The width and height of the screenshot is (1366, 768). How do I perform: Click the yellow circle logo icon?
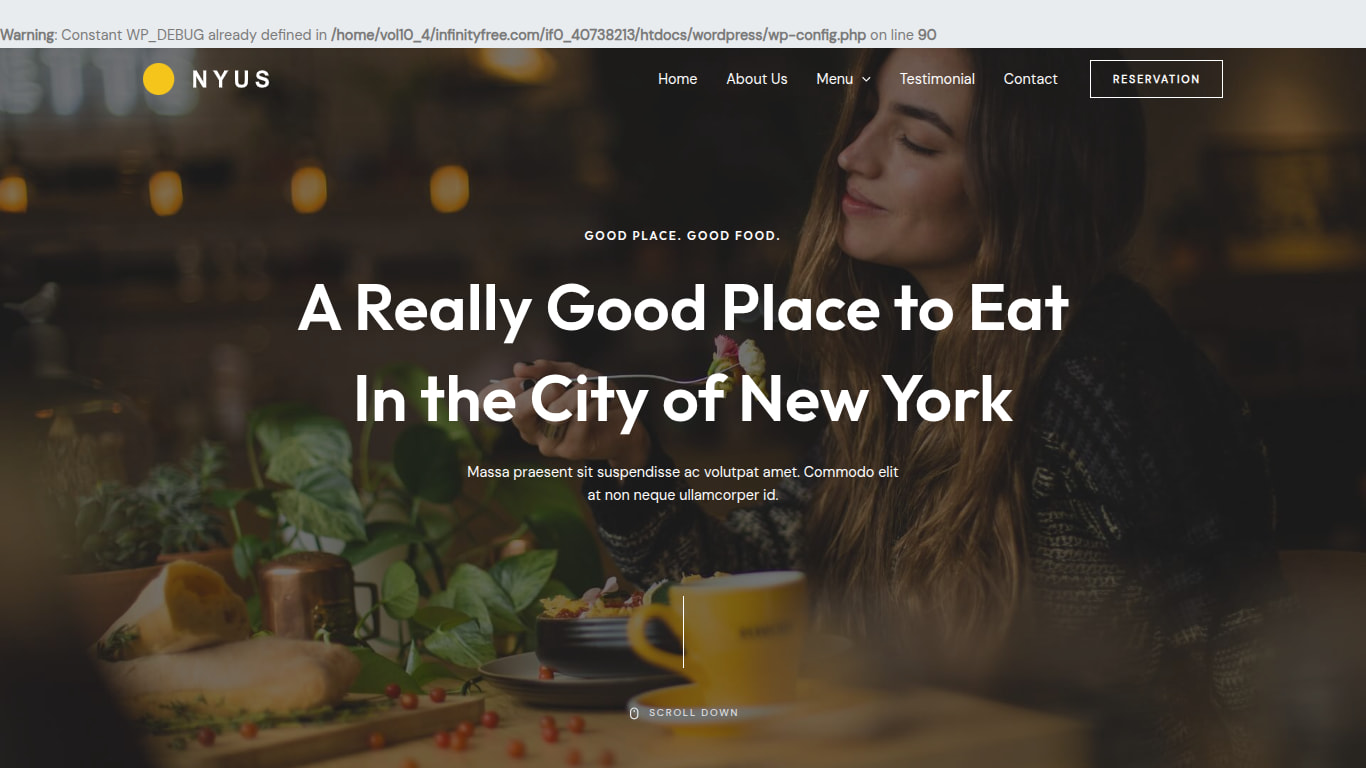click(x=158, y=79)
